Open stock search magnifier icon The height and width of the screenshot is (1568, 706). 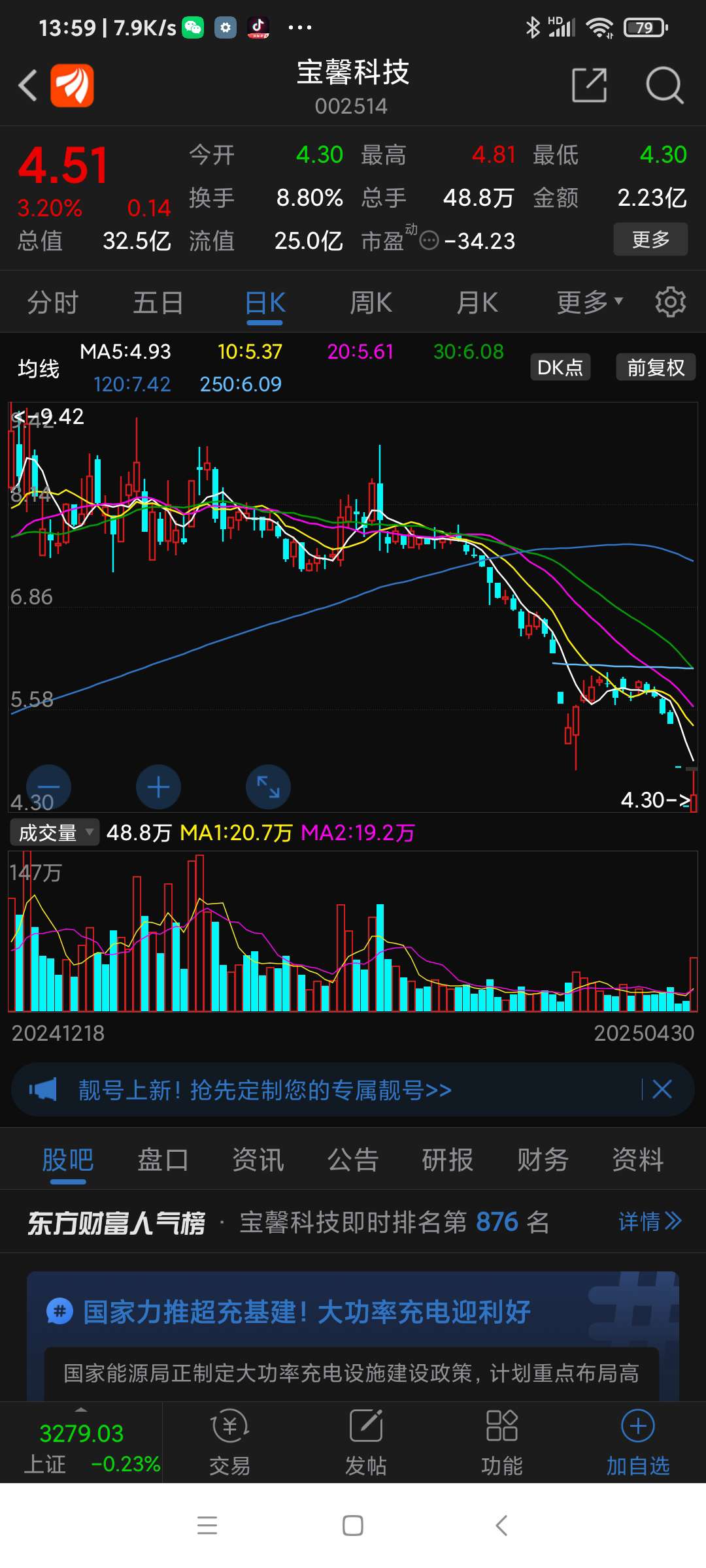coord(664,85)
